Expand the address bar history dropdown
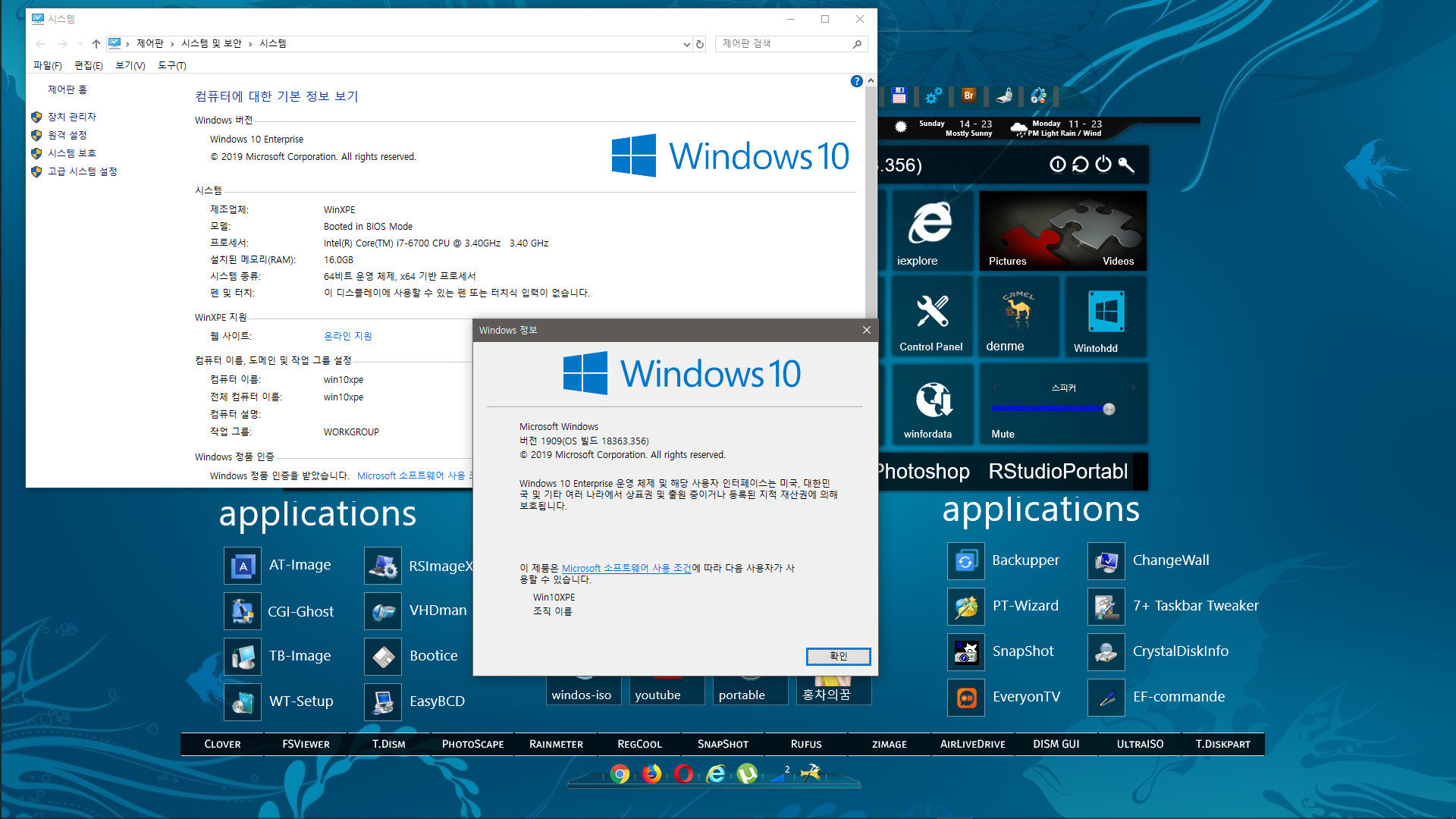The image size is (1456, 819). [x=686, y=44]
